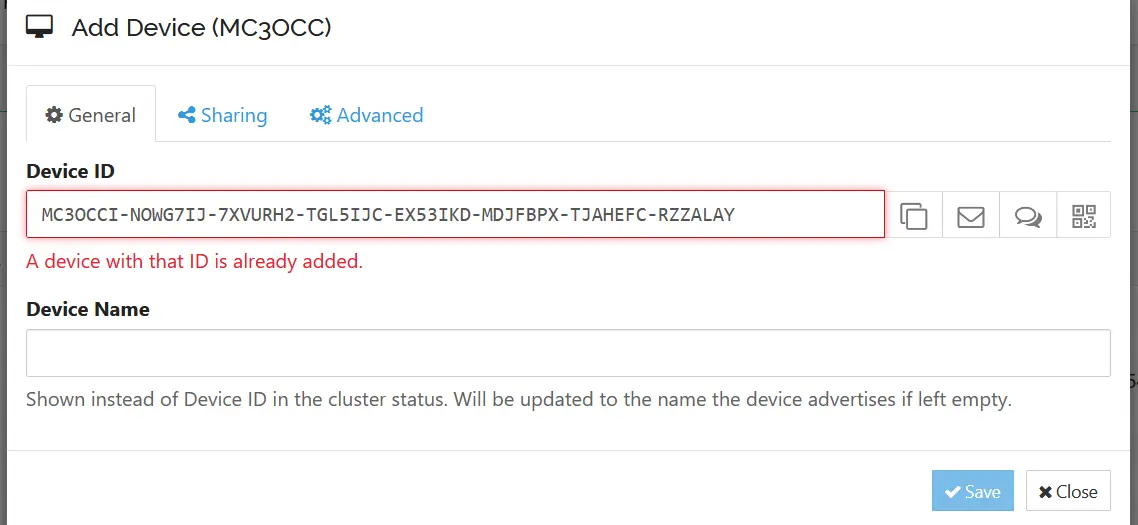1138x525 pixels.
Task: Save the new device
Action: (973, 491)
